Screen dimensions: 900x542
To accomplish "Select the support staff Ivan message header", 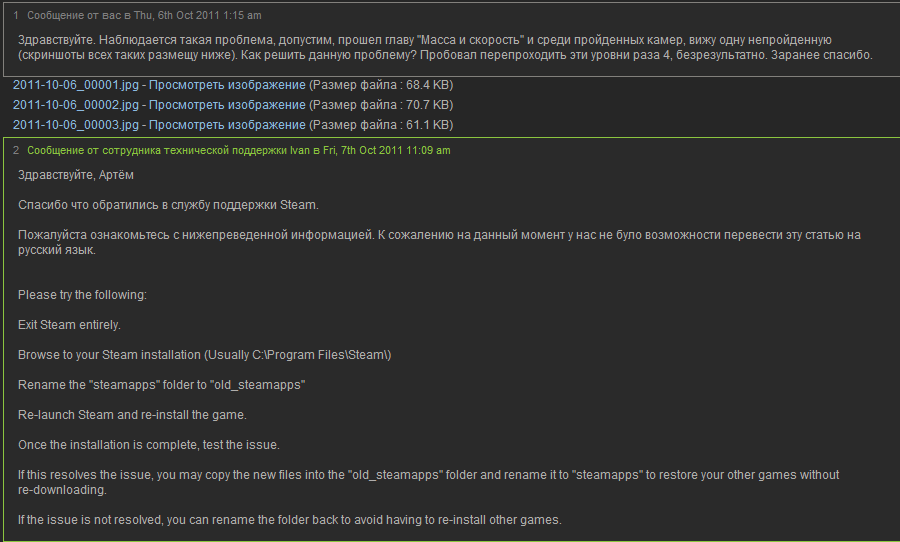I will pos(239,150).
